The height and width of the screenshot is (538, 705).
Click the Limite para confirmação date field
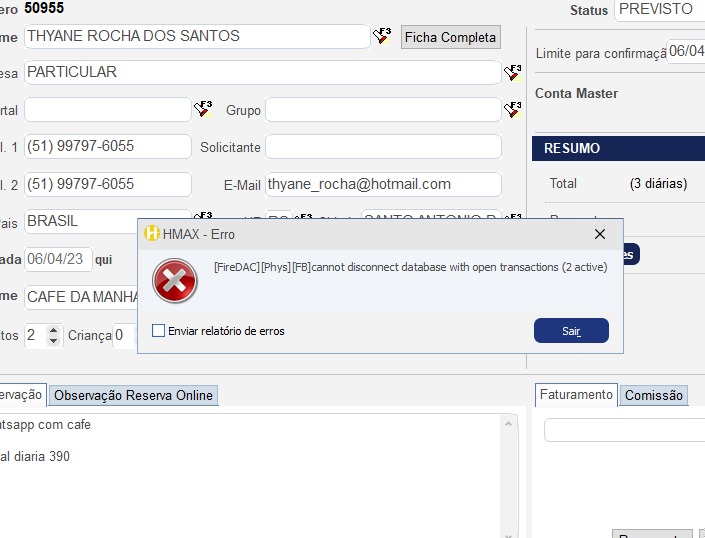686,52
